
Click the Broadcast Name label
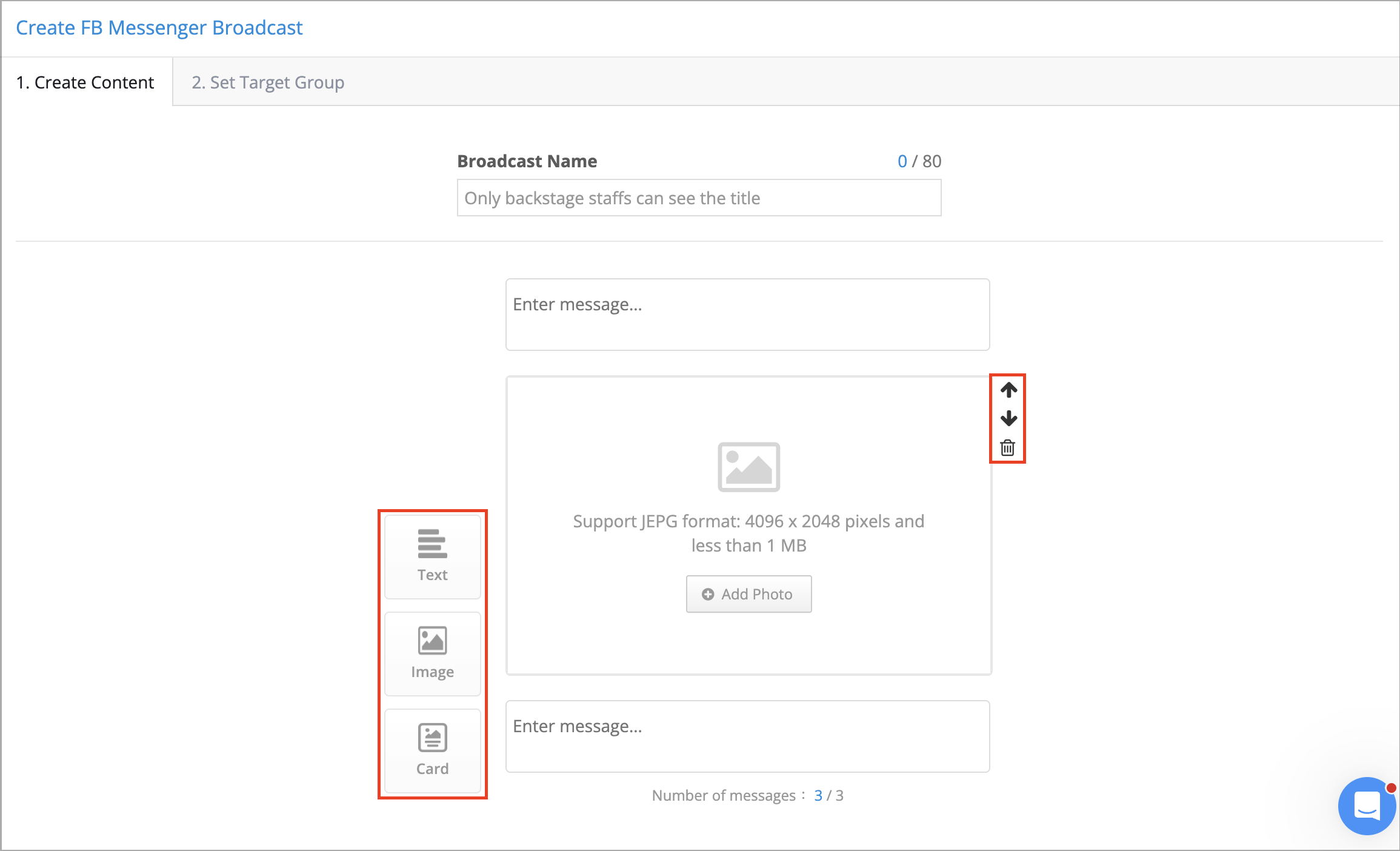coord(527,161)
